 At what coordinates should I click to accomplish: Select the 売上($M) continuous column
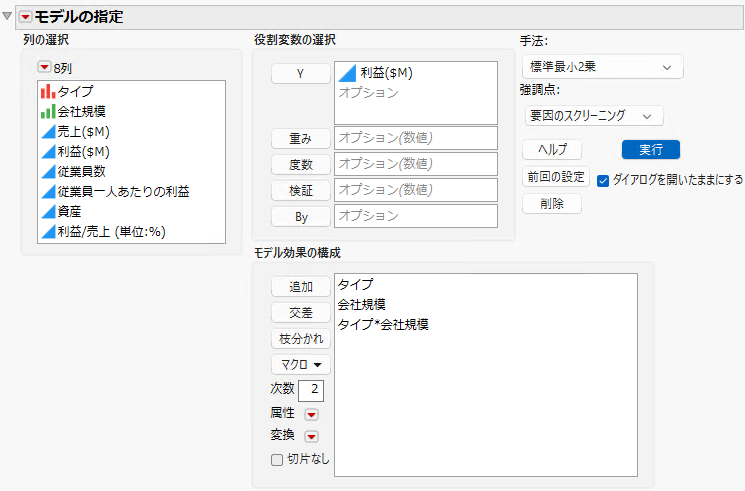point(131,132)
